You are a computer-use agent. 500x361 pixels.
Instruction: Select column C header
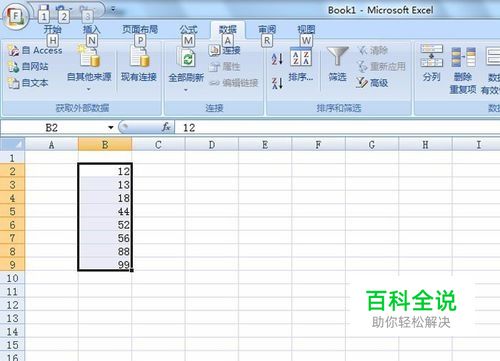tap(158, 145)
